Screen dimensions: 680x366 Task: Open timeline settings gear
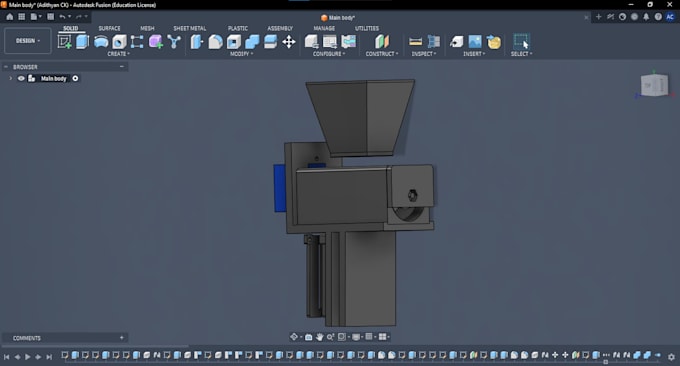[671, 357]
